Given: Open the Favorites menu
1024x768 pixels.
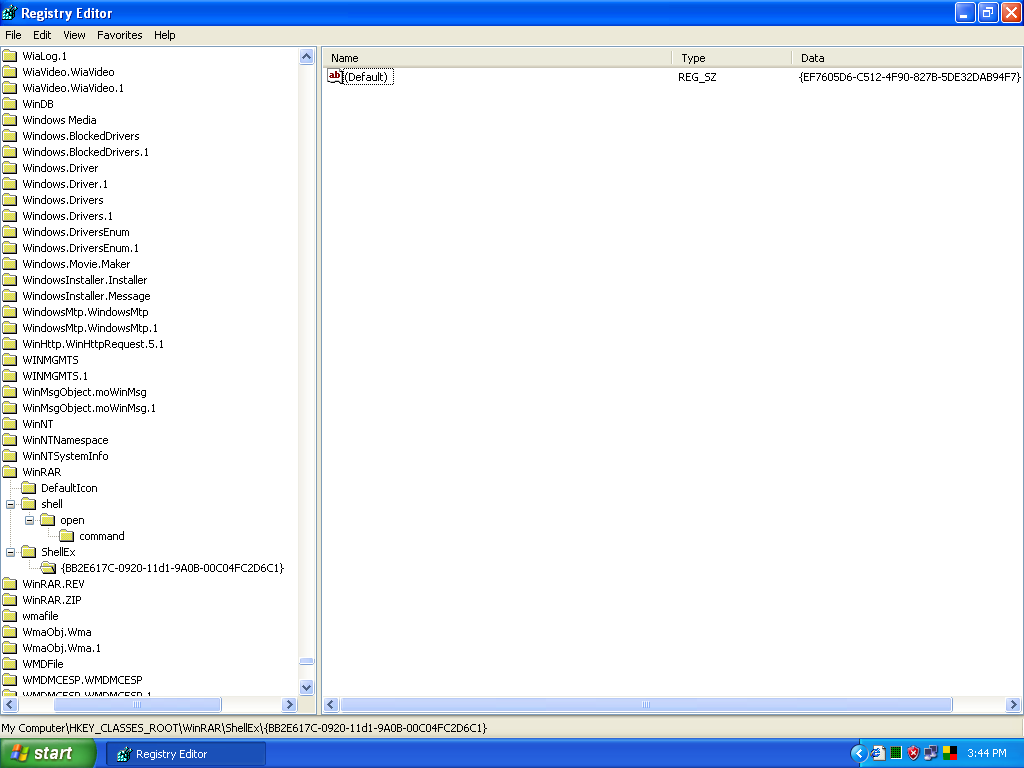Looking at the screenshot, I should 120,35.
